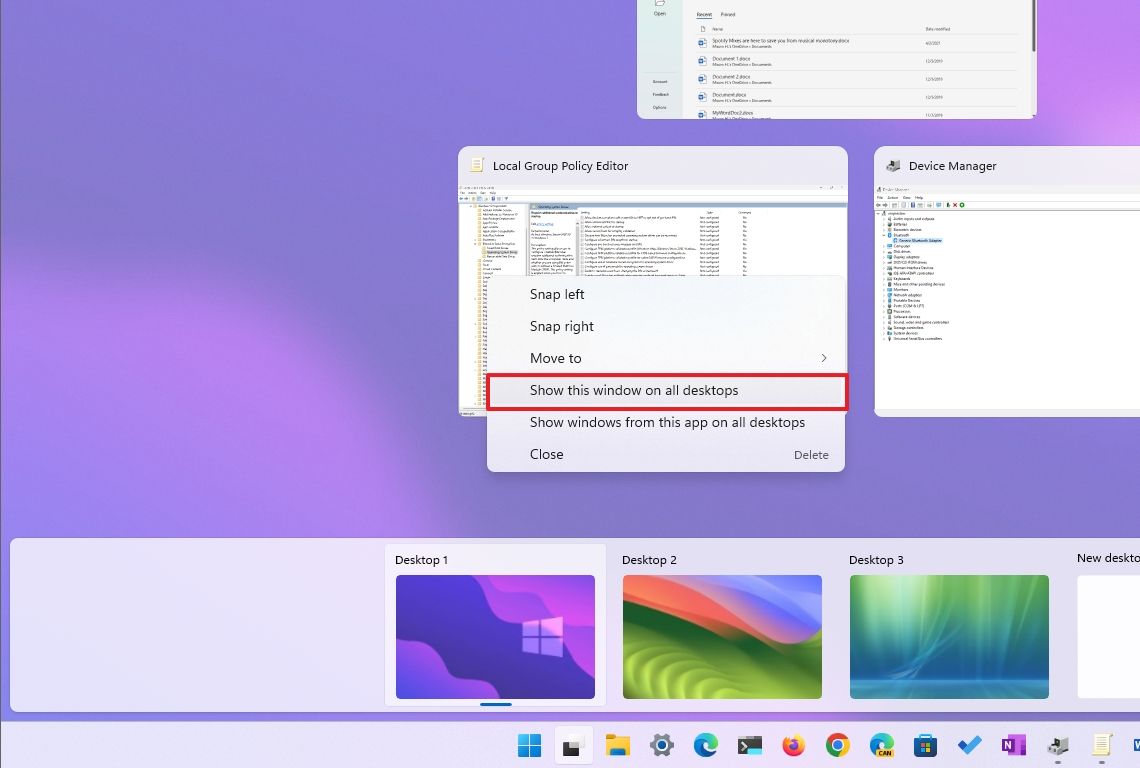
Task: Click the highlighted Task View taskbar button
Action: tap(573, 745)
